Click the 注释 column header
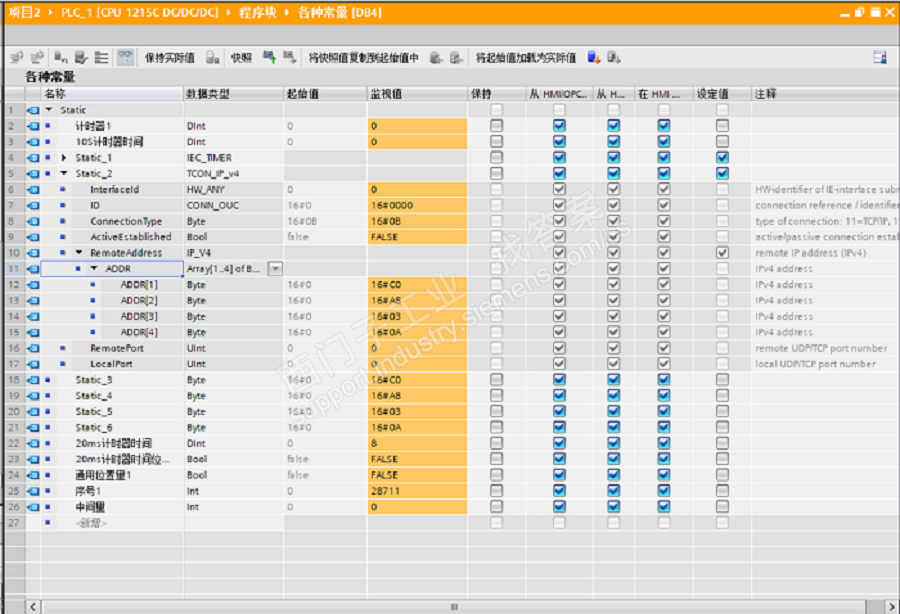 click(x=825, y=94)
